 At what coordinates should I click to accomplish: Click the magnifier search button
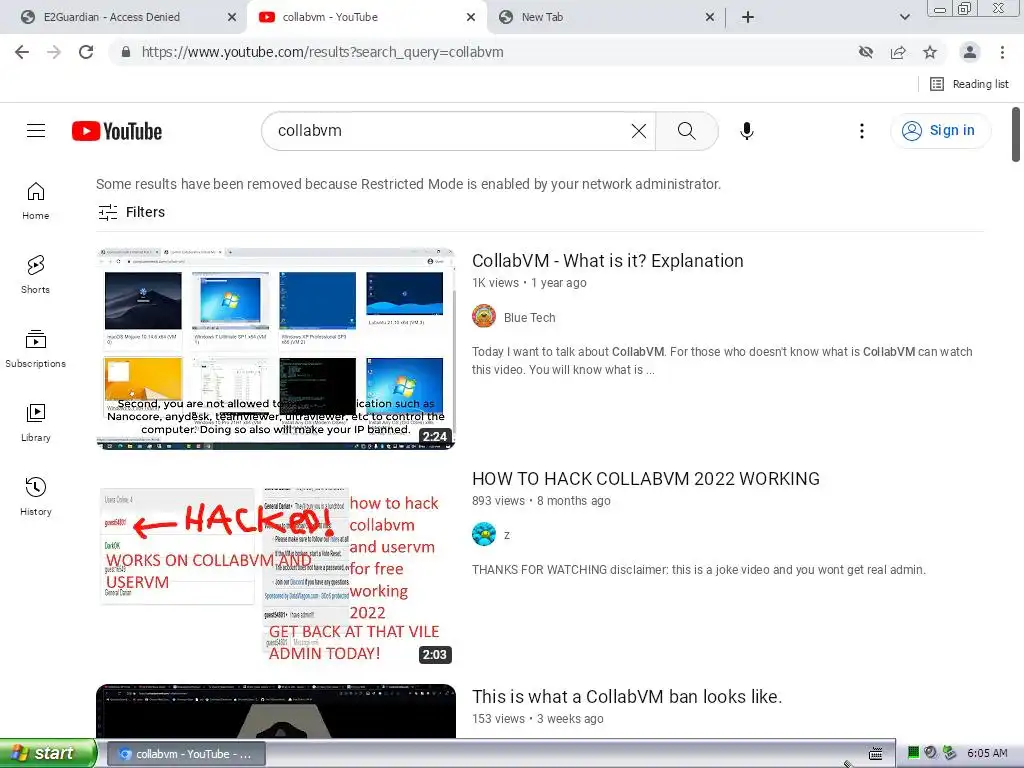tap(686, 131)
